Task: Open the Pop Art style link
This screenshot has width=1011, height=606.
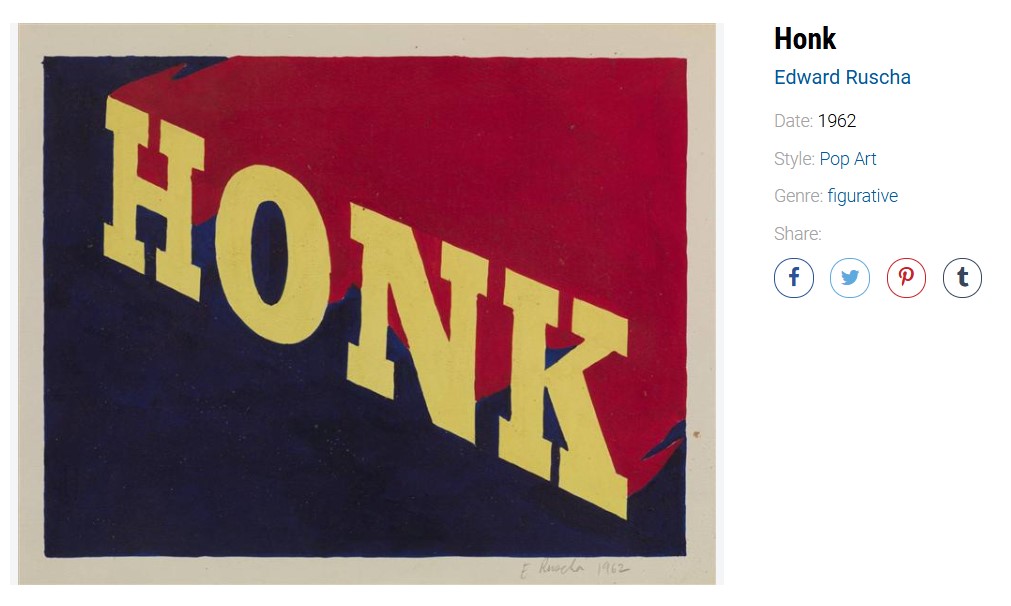Action: [848, 159]
